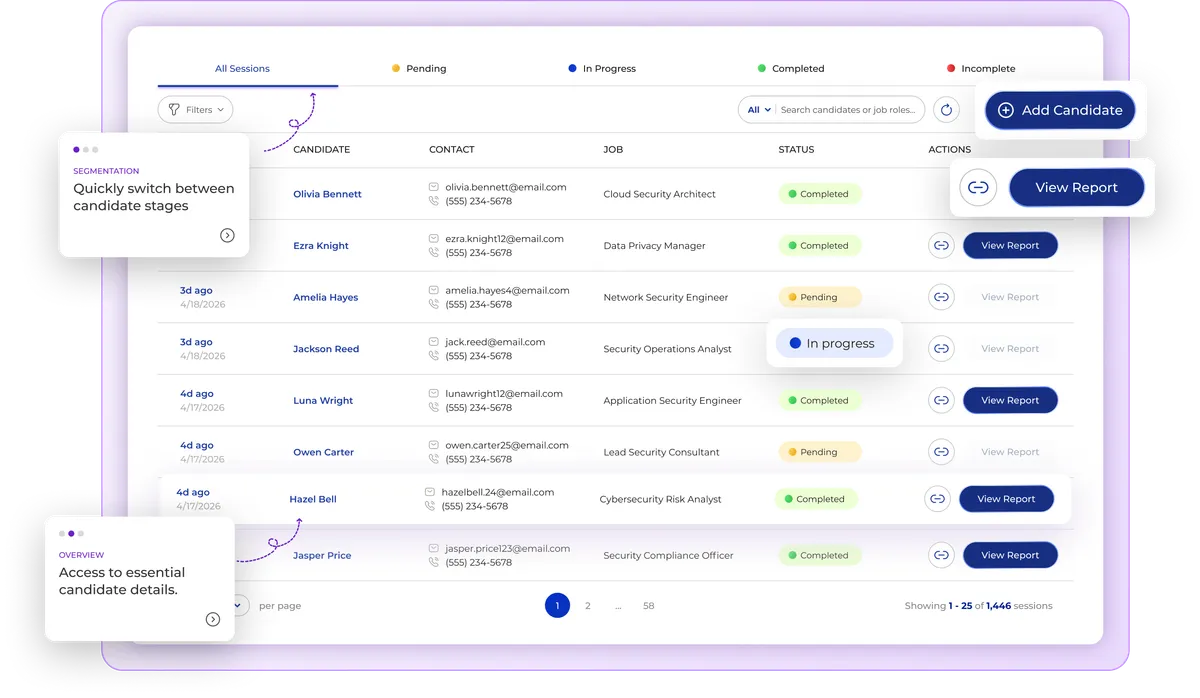The image size is (1200, 698).
Task: Click the refresh icon beside search
Action: tap(946, 110)
